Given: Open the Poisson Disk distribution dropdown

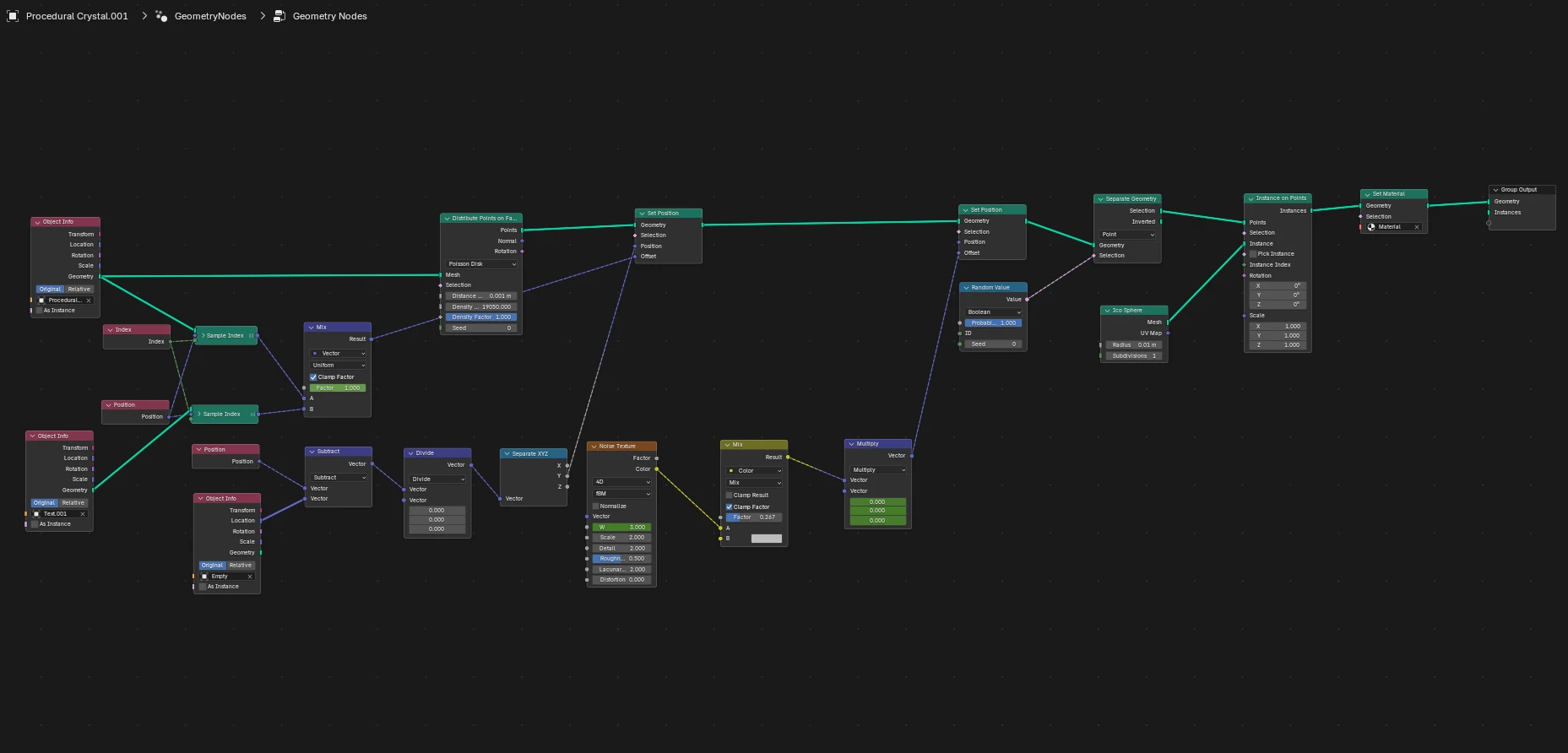Looking at the screenshot, I should (481, 264).
